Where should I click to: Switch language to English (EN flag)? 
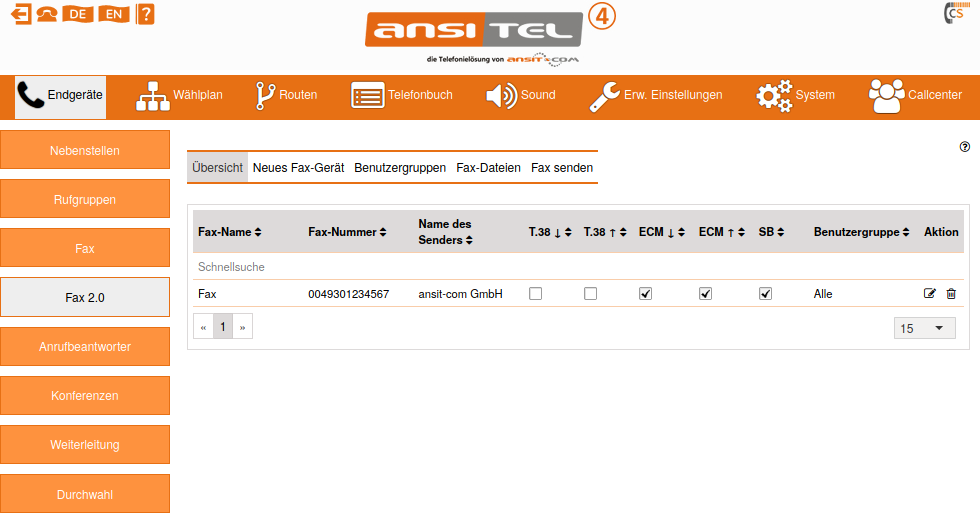115,14
